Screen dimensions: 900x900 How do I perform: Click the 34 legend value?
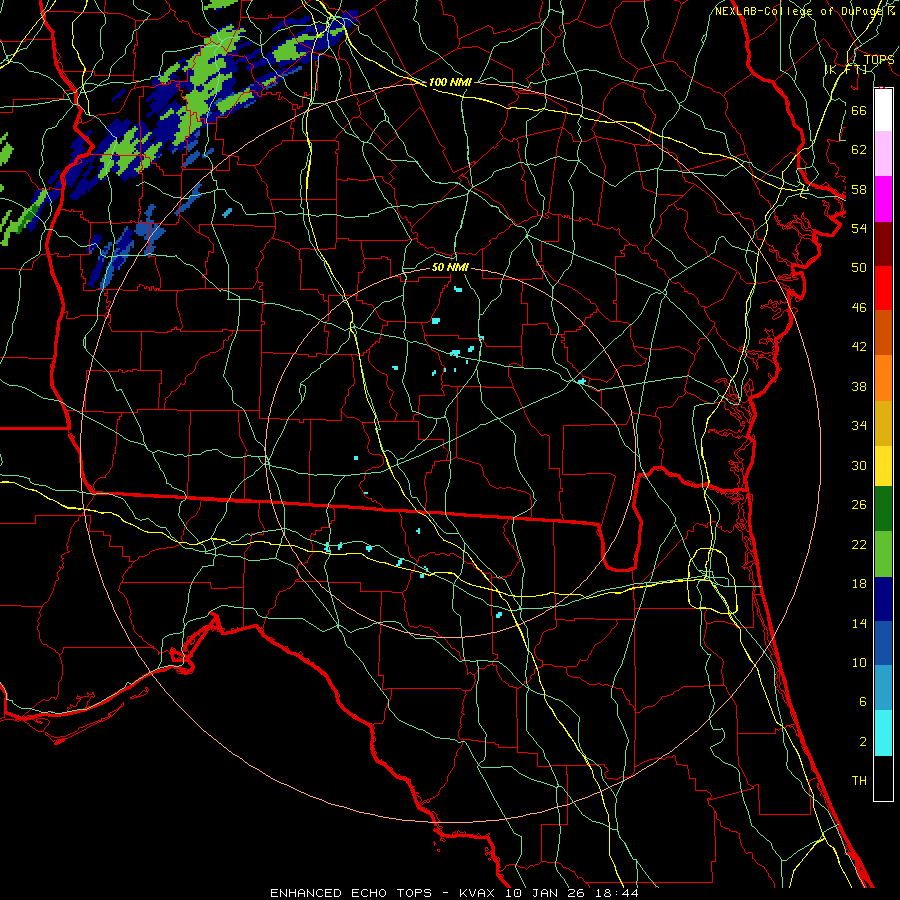[859, 426]
